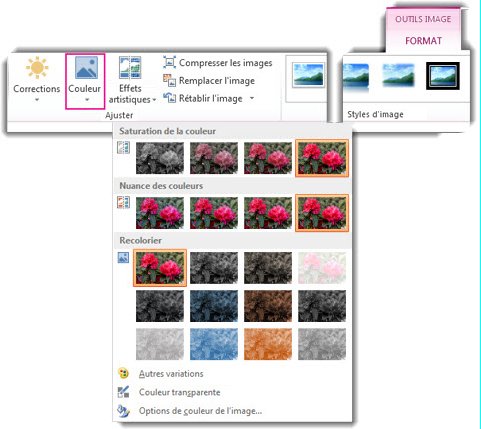This screenshot has width=481, height=429.
Task: Click the Nuance des couleurs heading
Action: pos(161,186)
